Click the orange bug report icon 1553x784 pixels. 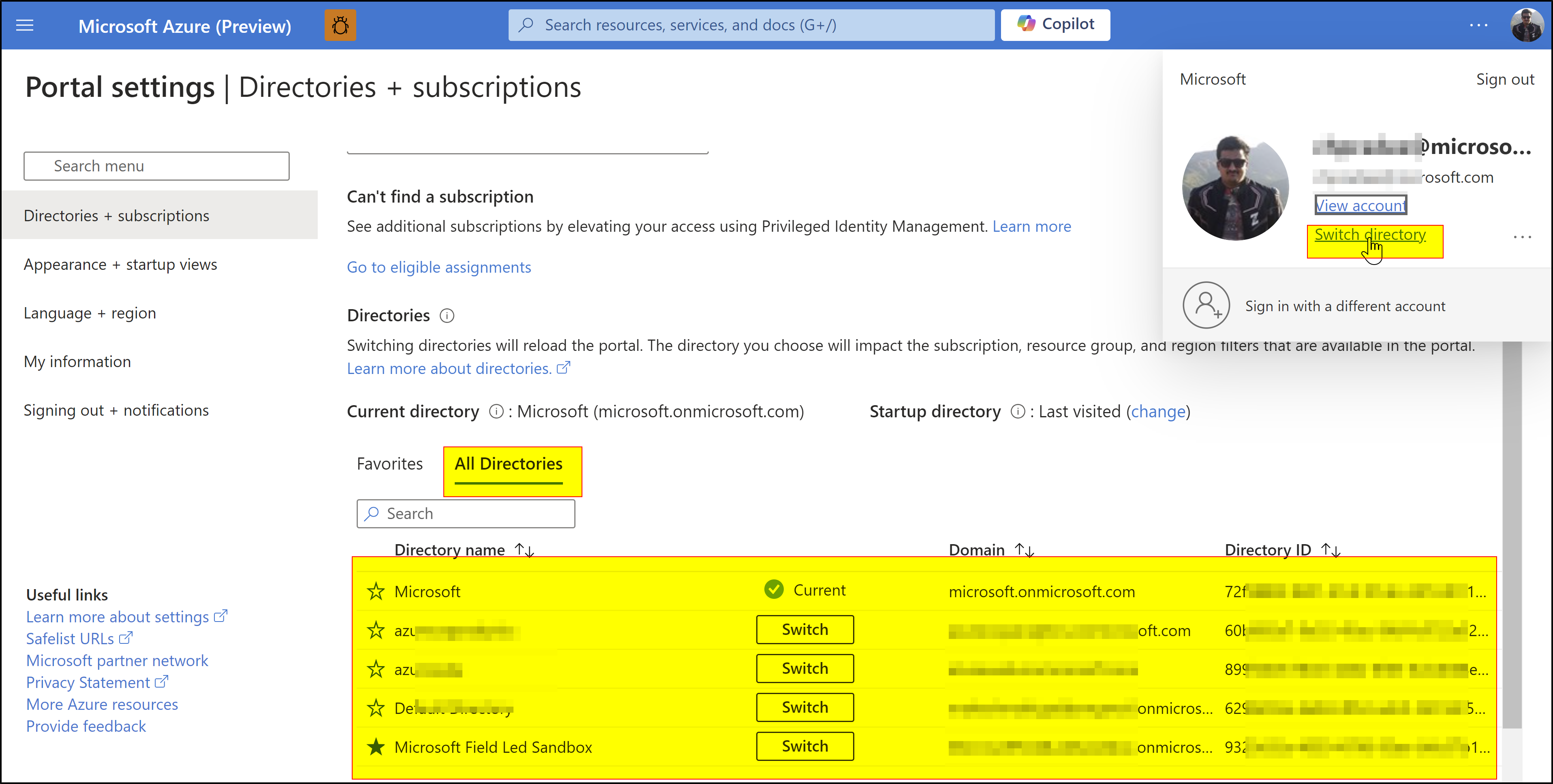pyautogui.click(x=340, y=25)
